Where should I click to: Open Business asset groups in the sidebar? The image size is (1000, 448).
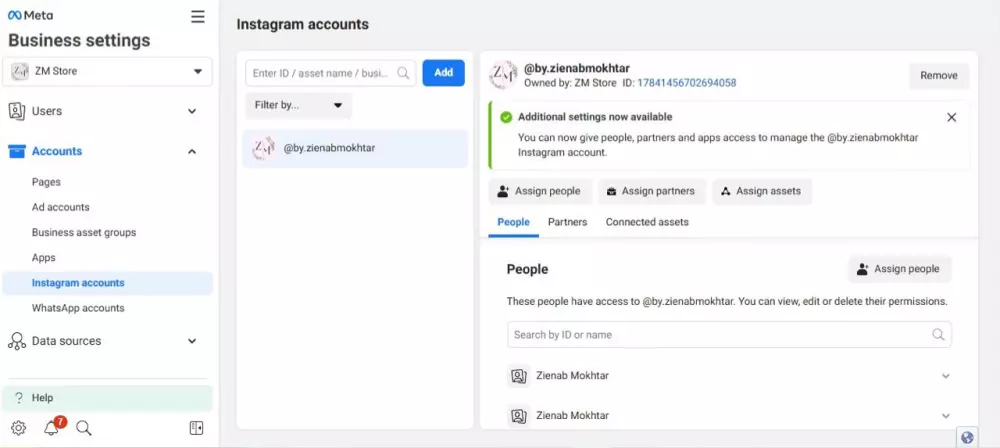point(84,232)
